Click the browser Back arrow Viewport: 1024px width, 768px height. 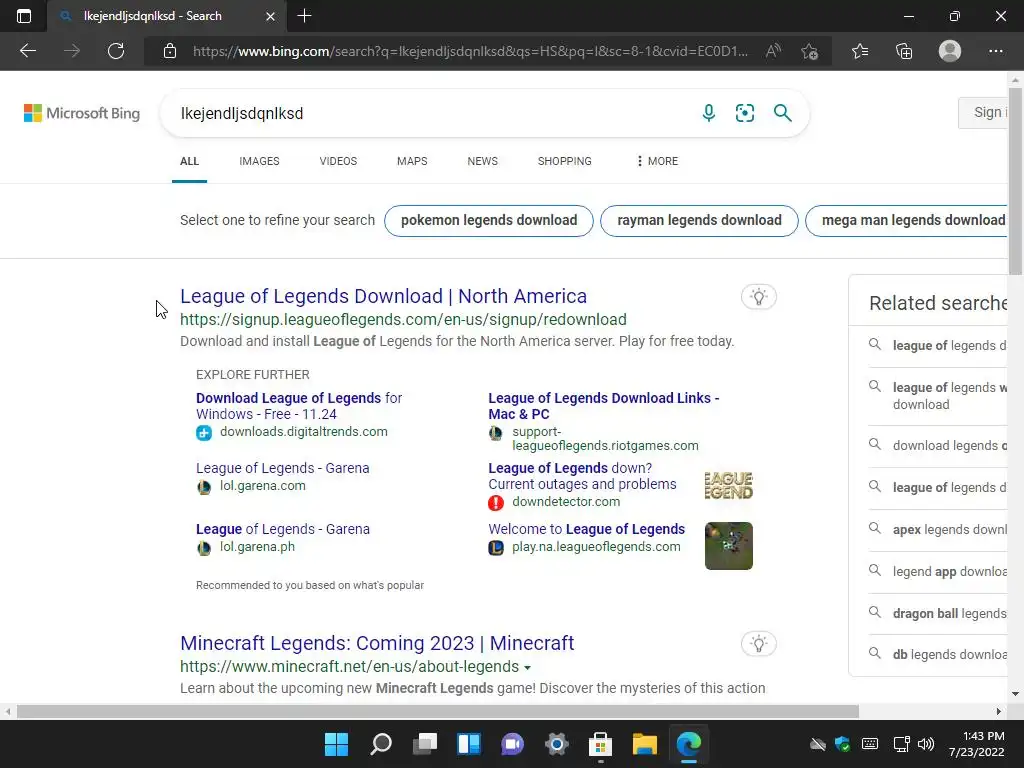tap(28, 51)
